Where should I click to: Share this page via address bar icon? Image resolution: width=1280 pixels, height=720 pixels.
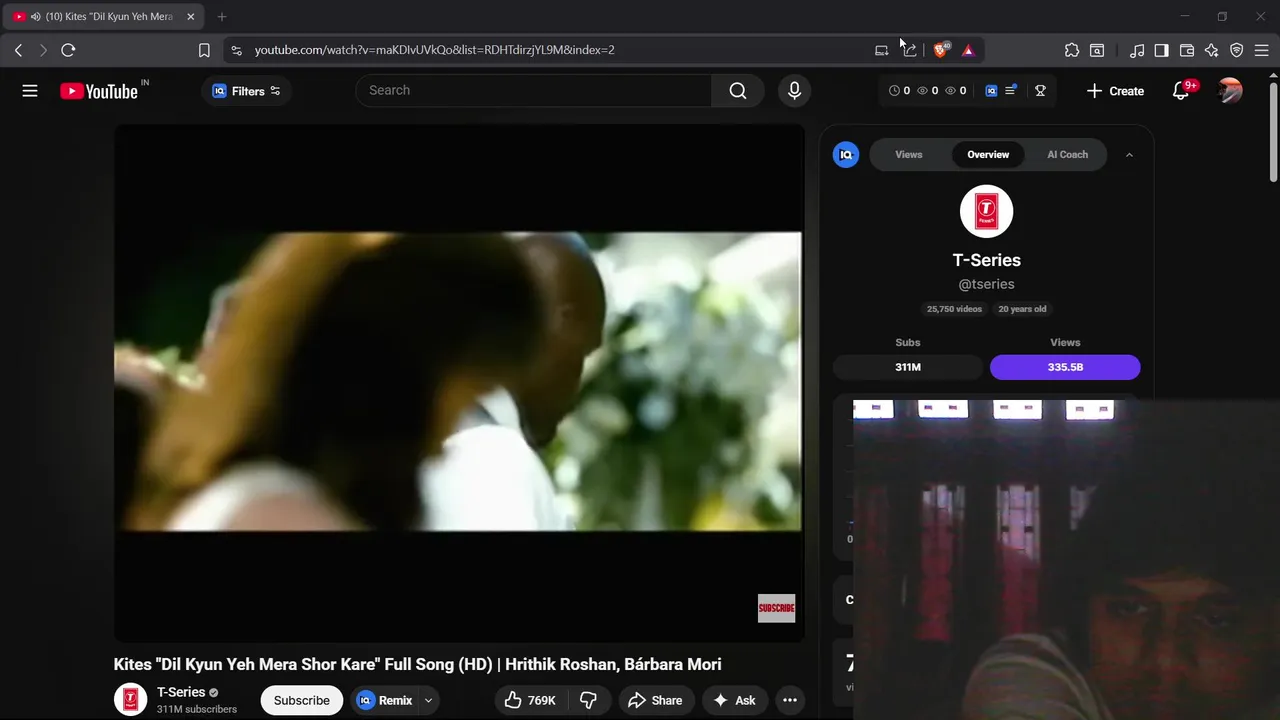pos(910,50)
